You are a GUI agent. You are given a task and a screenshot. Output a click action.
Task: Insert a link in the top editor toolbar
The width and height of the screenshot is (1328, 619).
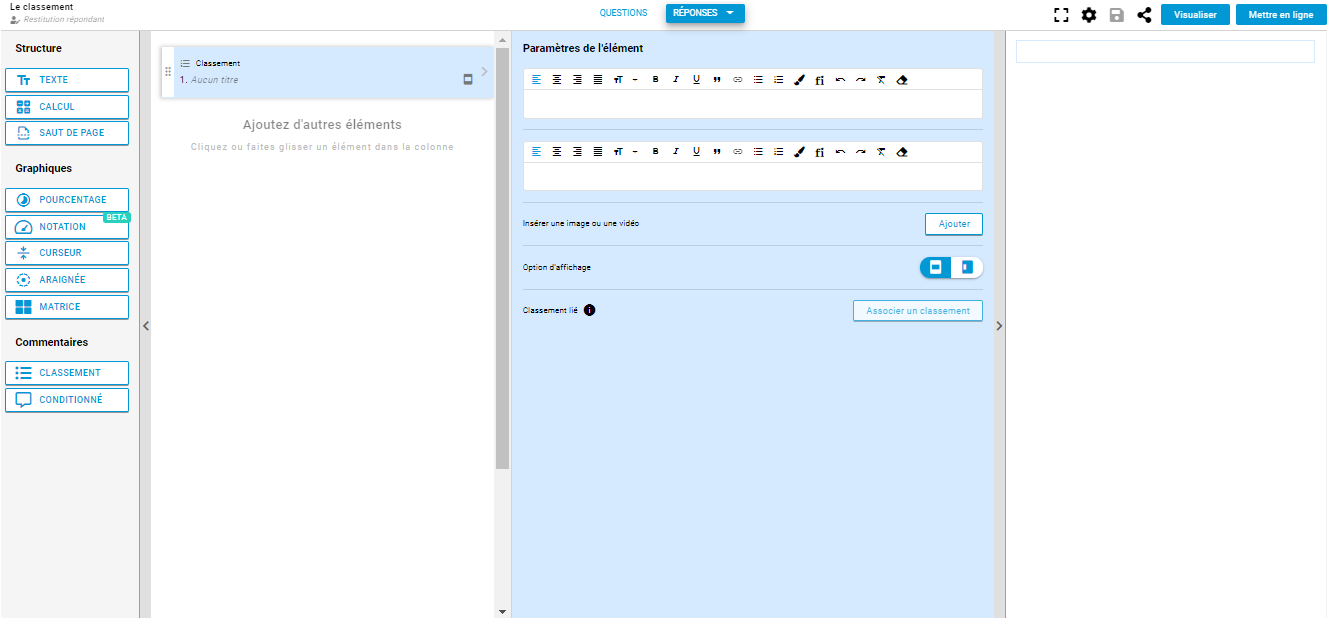(738, 80)
